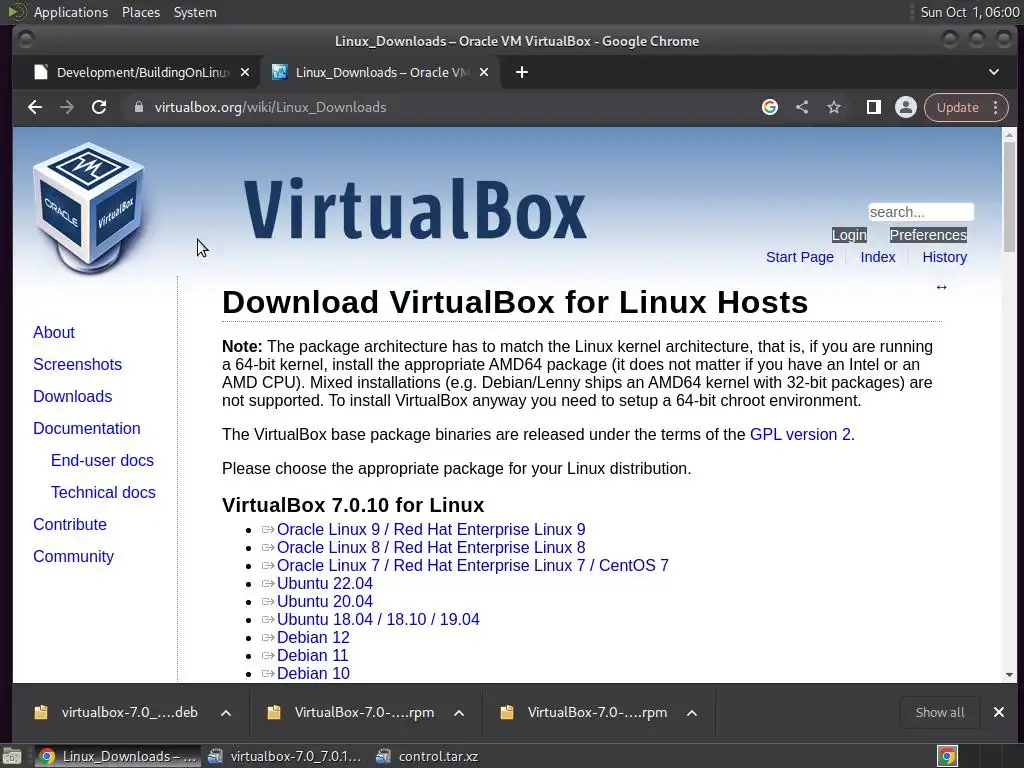Switch to virtualbox-7.0_7.0.1 taskbar window

(285, 756)
